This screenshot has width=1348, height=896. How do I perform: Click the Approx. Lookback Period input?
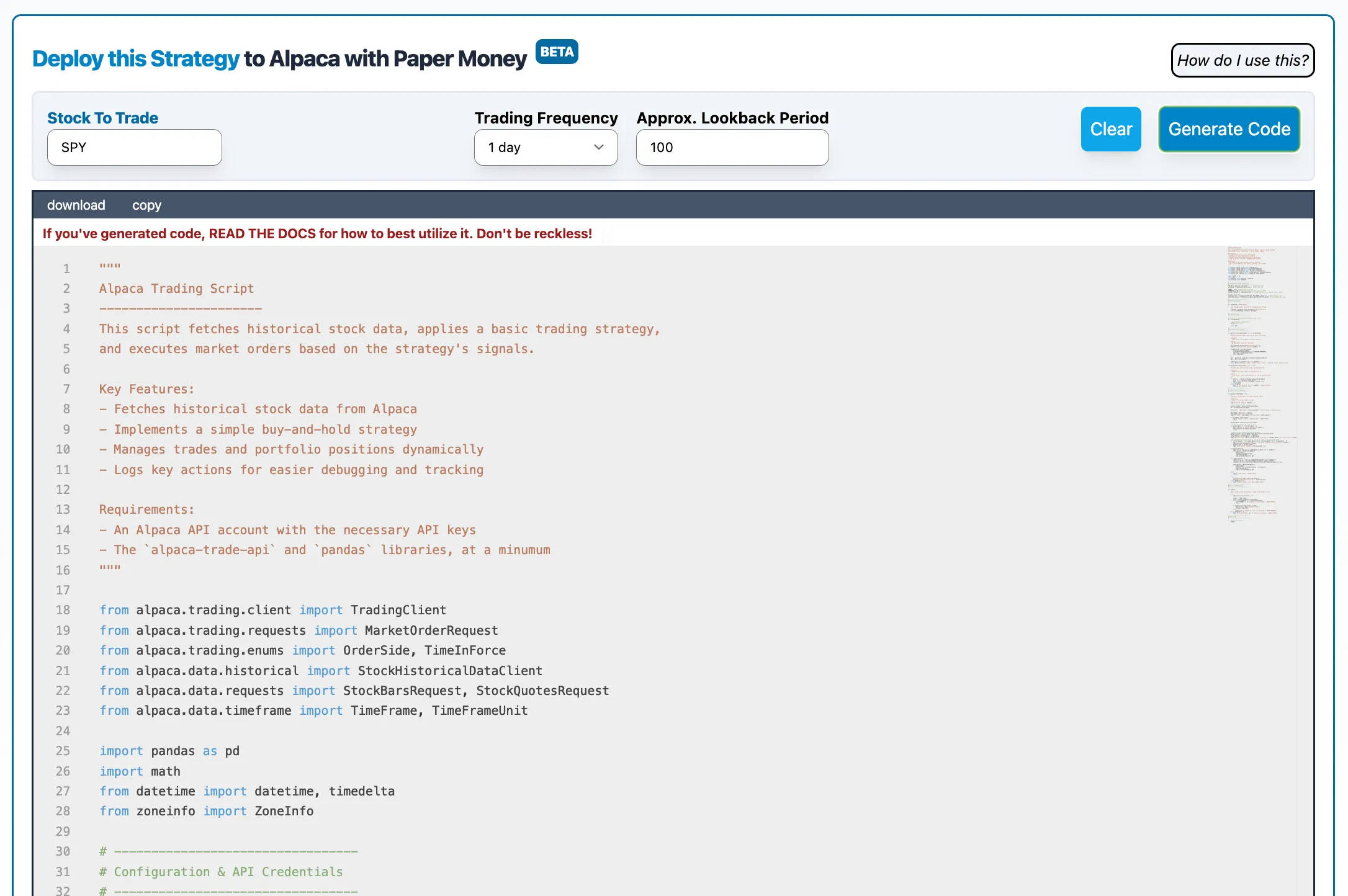click(x=732, y=148)
